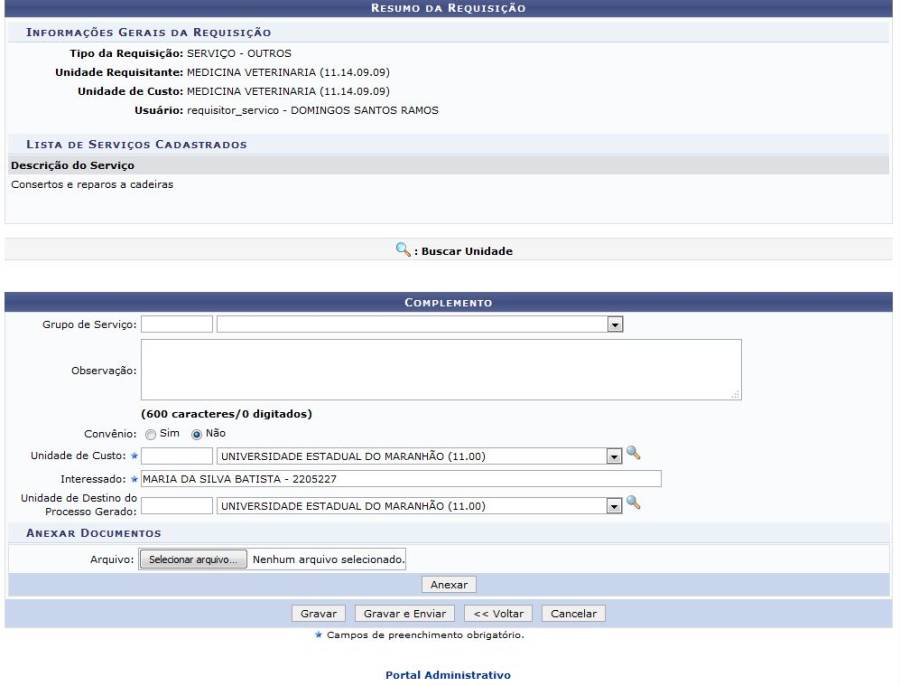Select the Não radio button for Convênio

coord(196,434)
